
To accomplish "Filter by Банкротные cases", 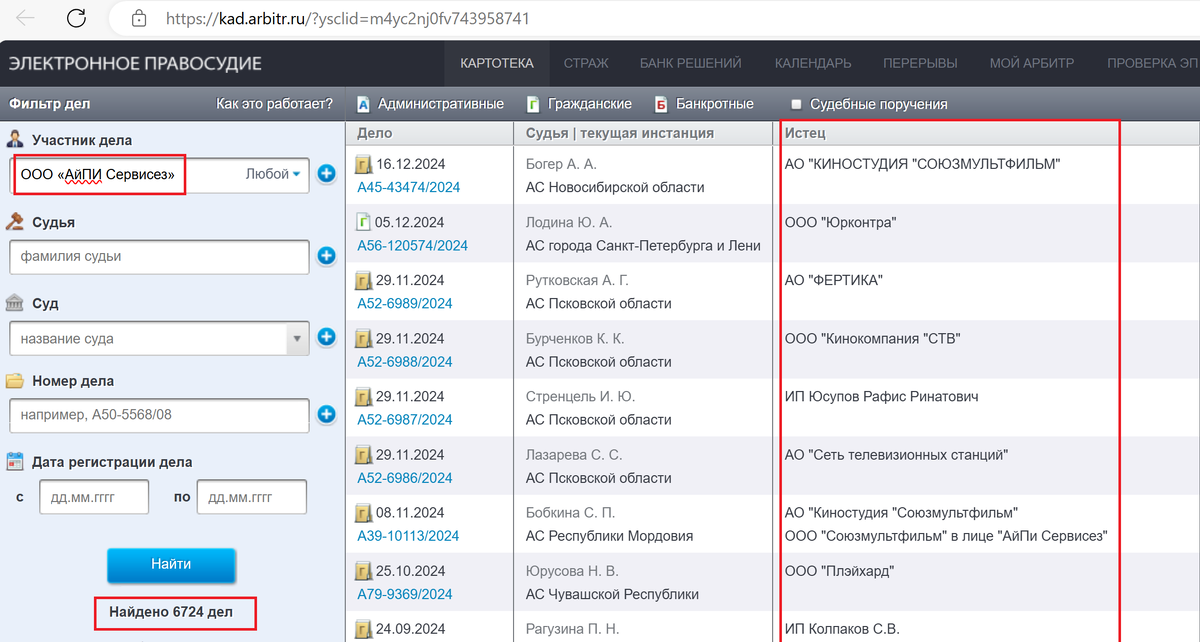I will click(x=704, y=104).
